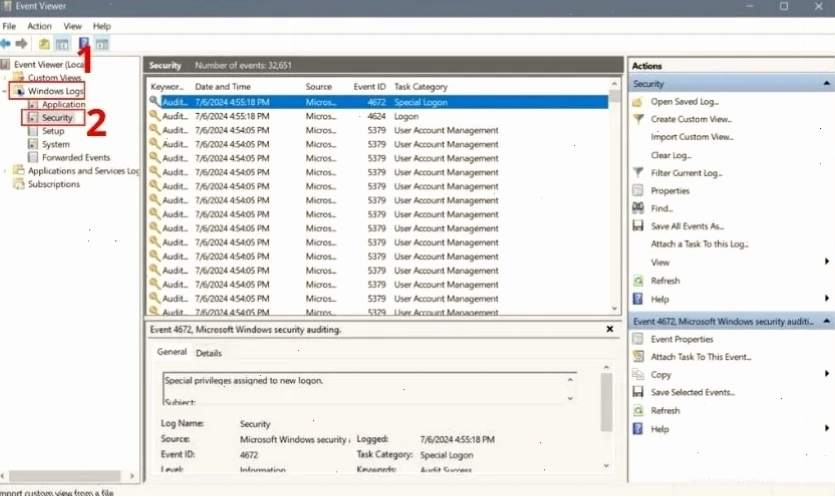Click the Create Custom View funnel icon
Image resolution: width=835 pixels, height=497 pixels.
638,119
